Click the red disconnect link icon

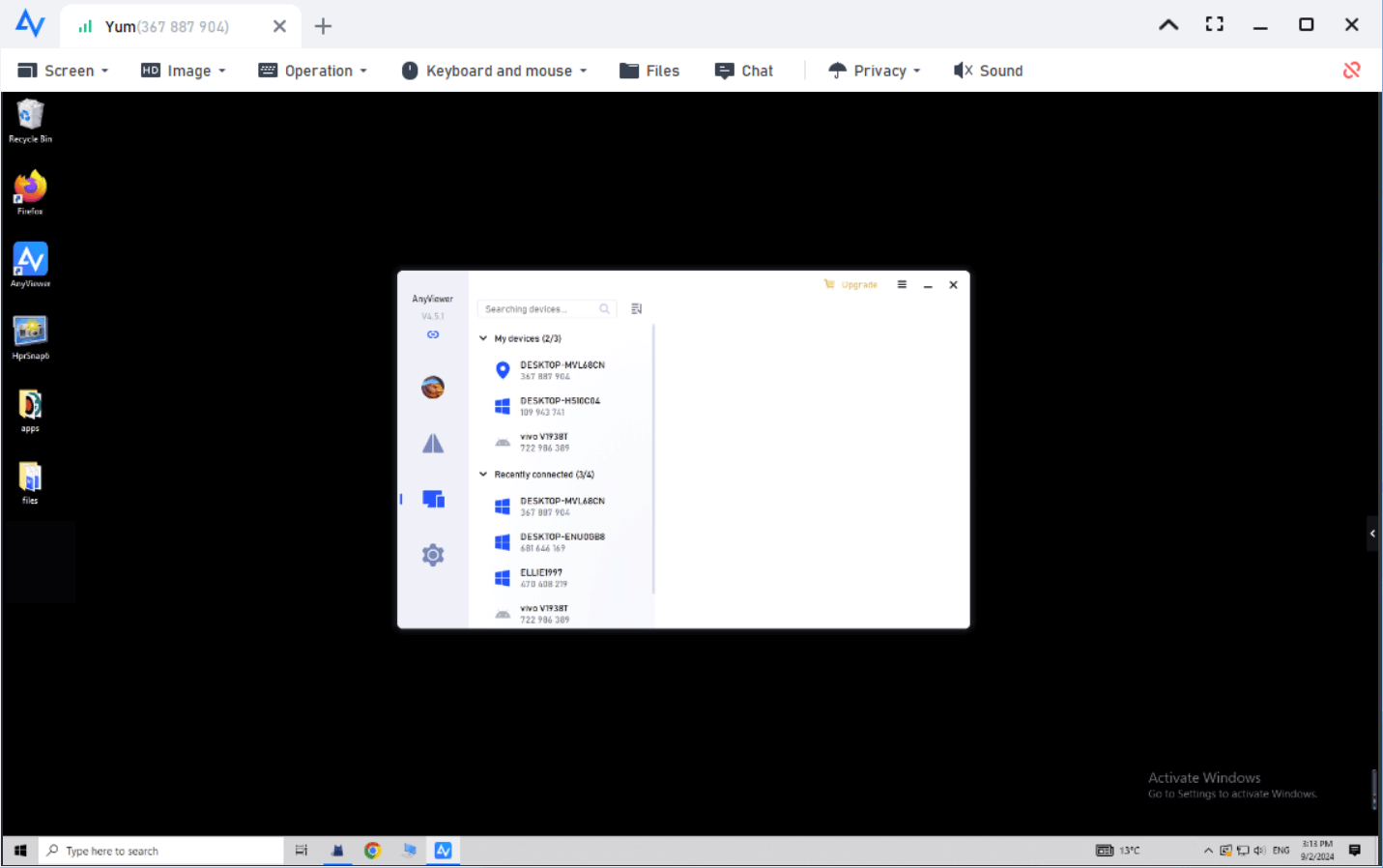1351,71
